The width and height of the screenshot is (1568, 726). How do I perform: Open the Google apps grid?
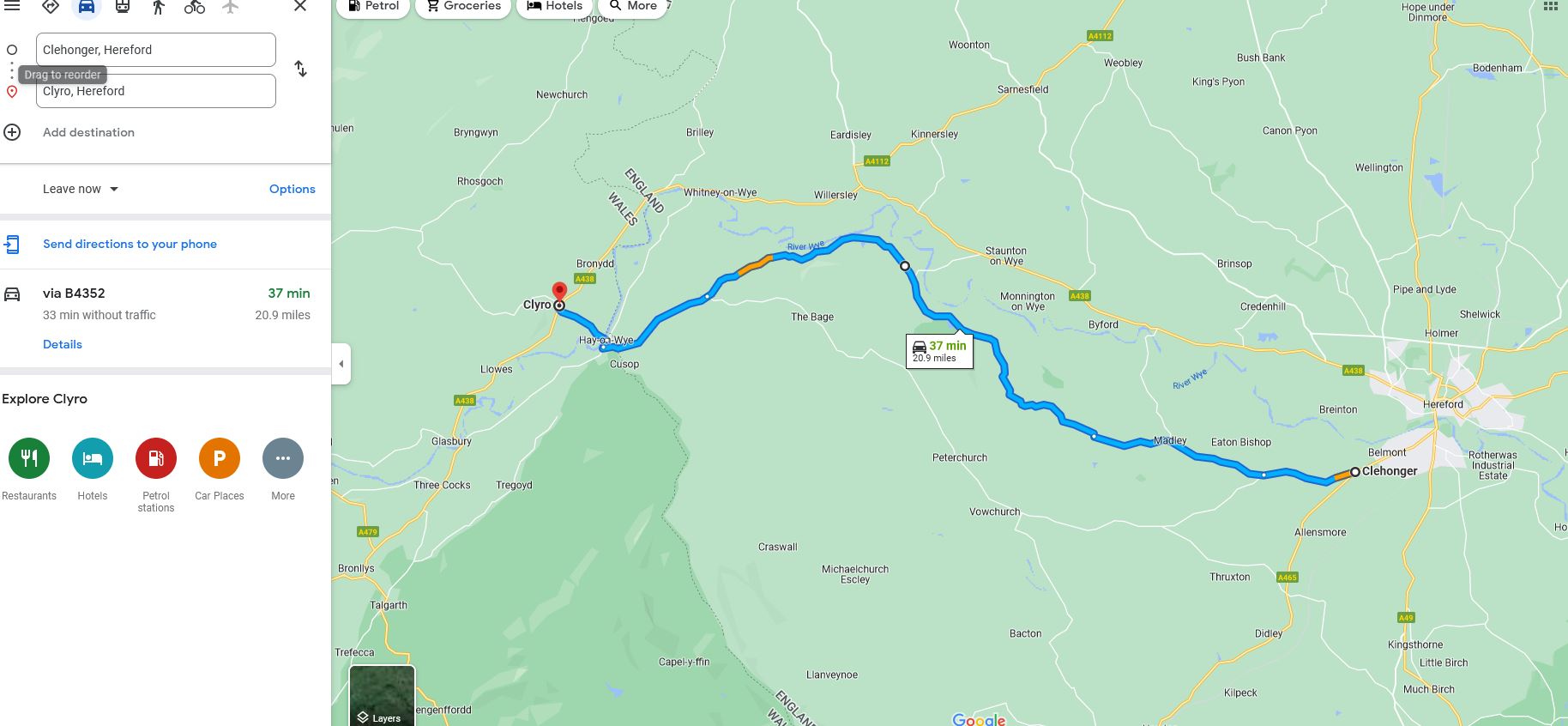pyautogui.click(x=1550, y=6)
